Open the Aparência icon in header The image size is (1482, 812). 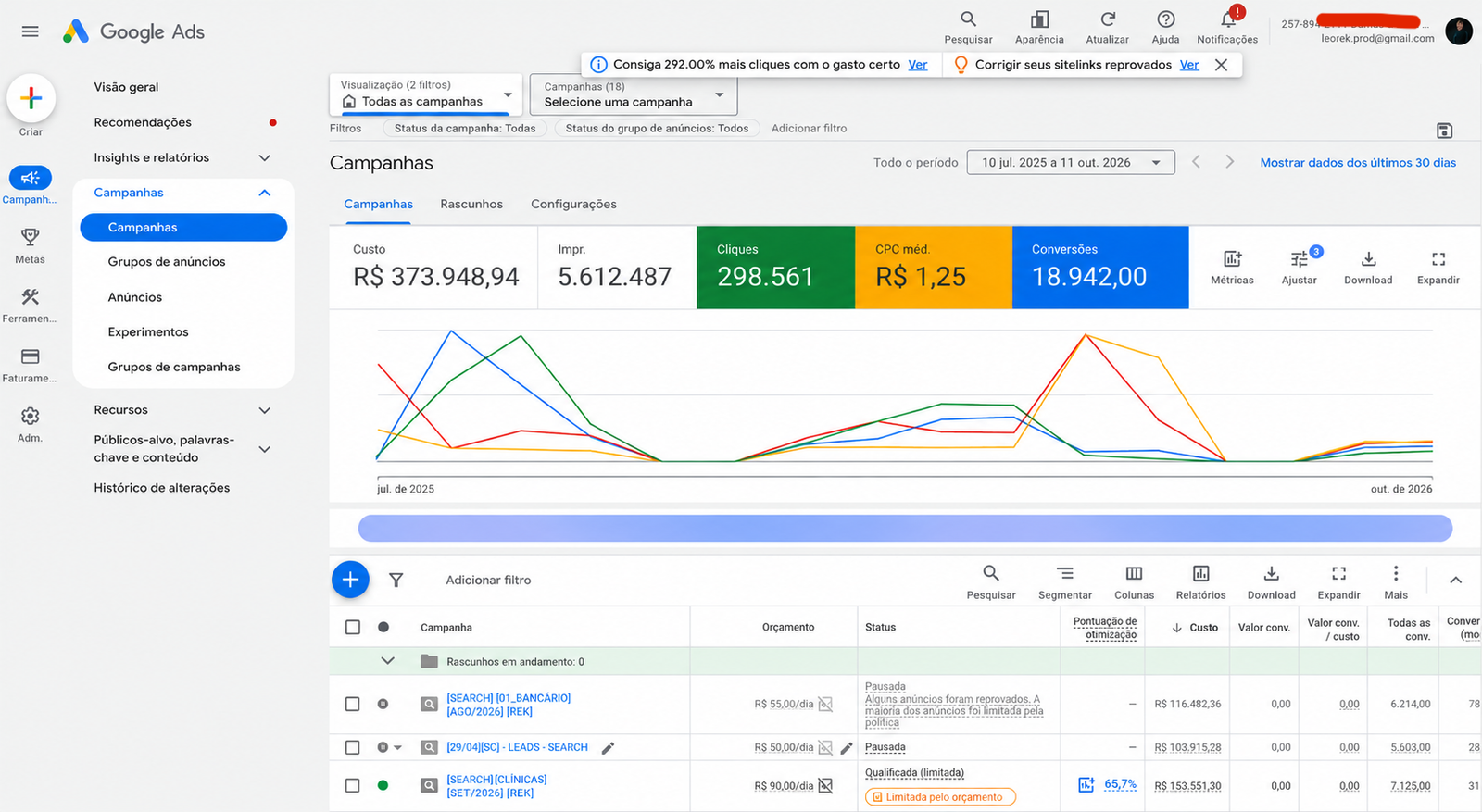click(x=1039, y=19)
